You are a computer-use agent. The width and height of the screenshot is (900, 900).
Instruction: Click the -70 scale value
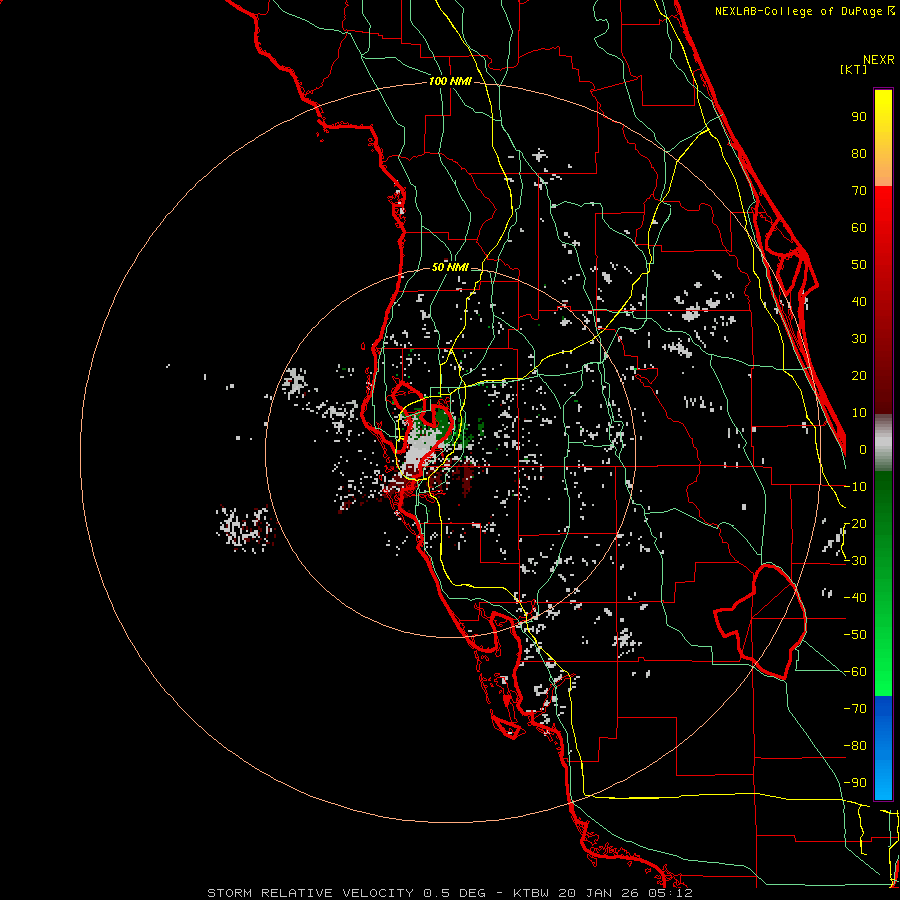click(855, 709)
